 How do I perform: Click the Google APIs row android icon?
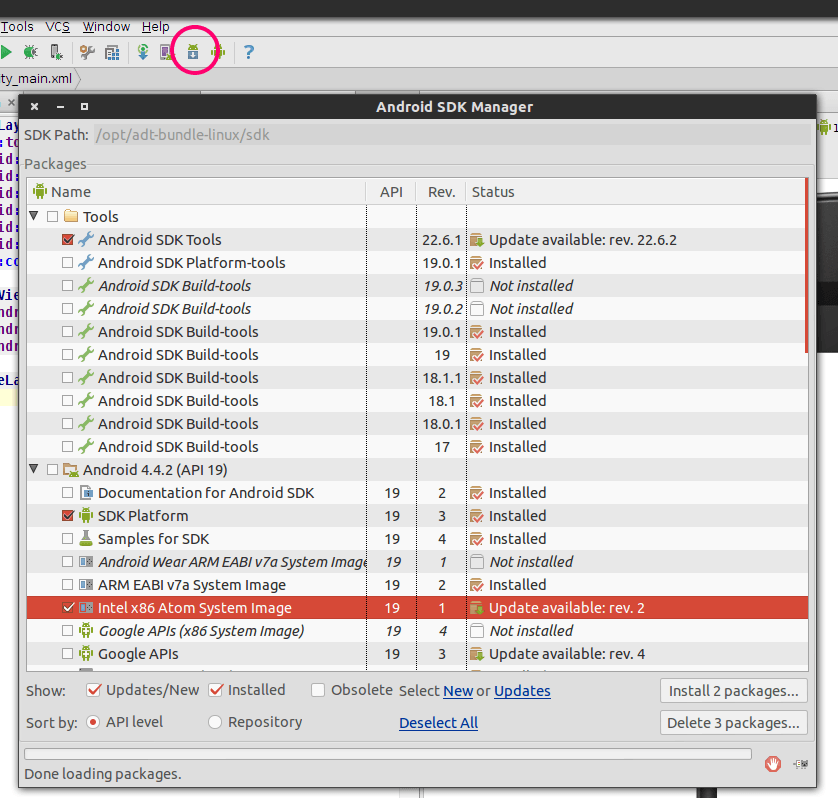click(x=86, y=653)
